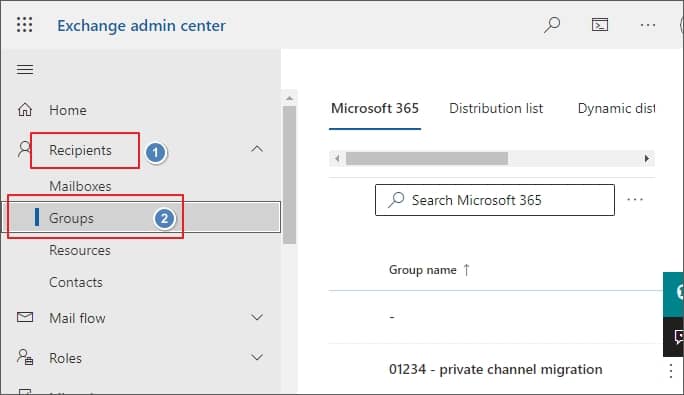
Task: Open Recipients in navigation
Action: [x=80, y=150]
